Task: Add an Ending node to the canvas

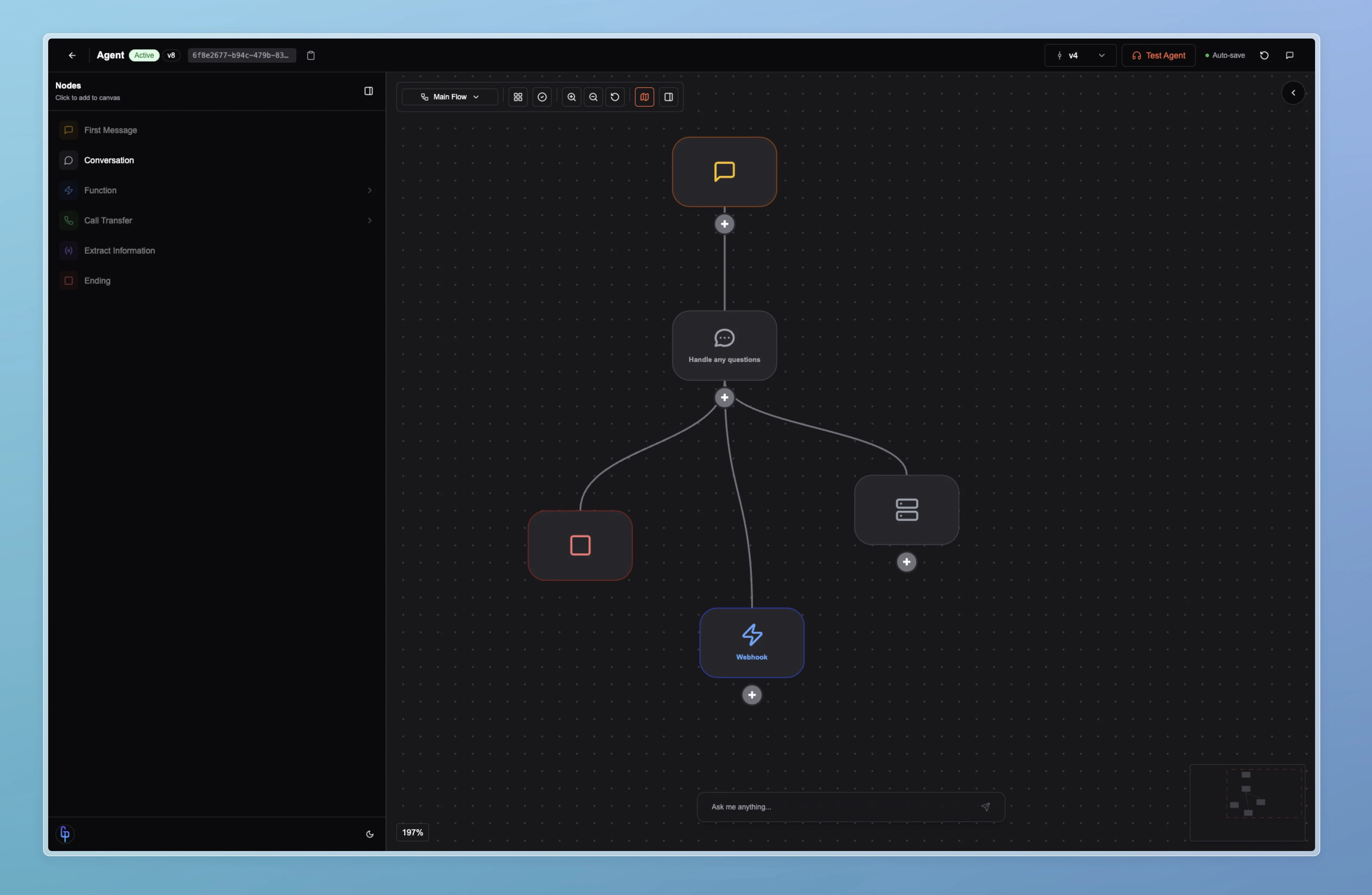Action: tap(97, 281)
